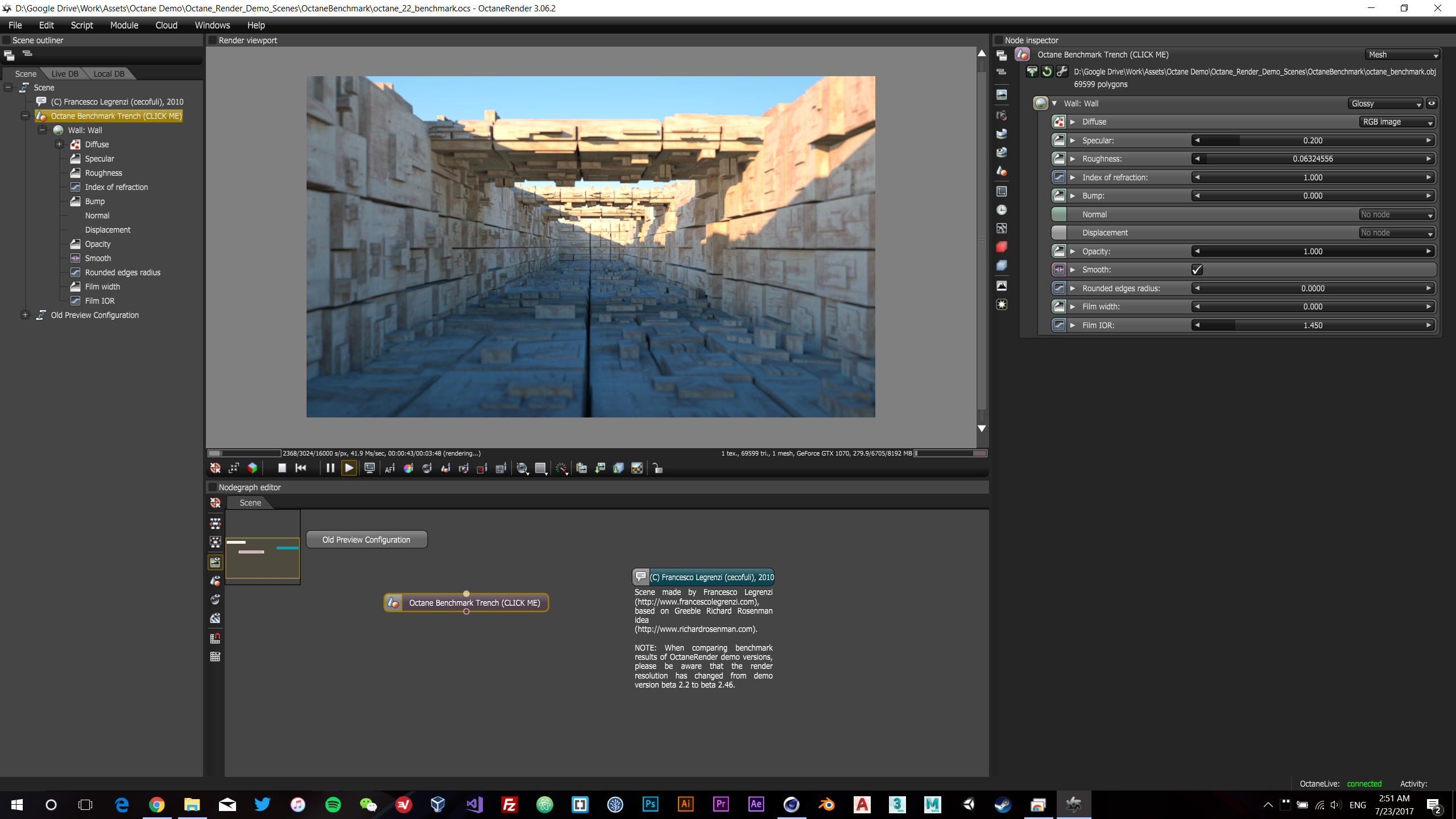Viewport: 1456px width, 819px height.
Task: Click the viewport lock icon
Action: [657, 468]
